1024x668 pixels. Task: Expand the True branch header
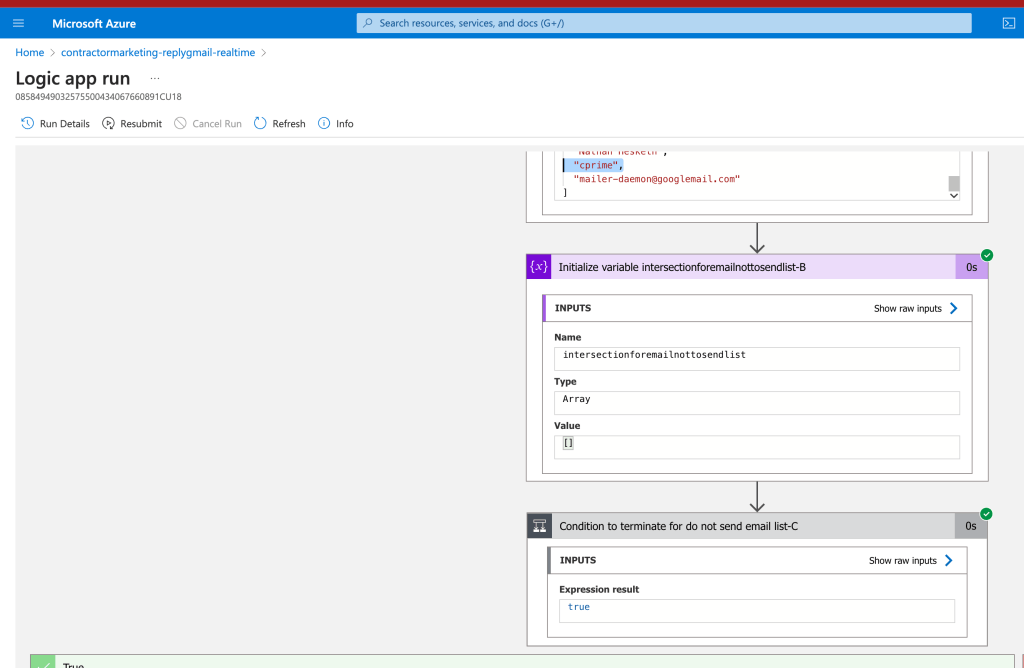pos(522,662)
